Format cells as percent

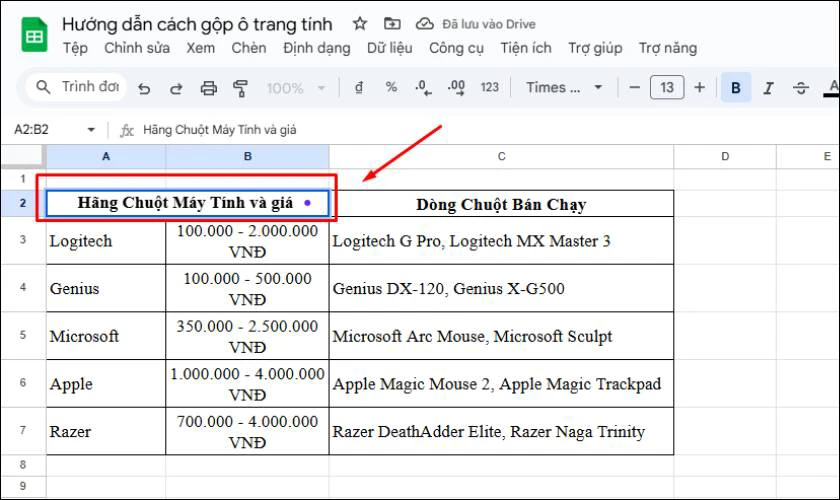point(392,87)
